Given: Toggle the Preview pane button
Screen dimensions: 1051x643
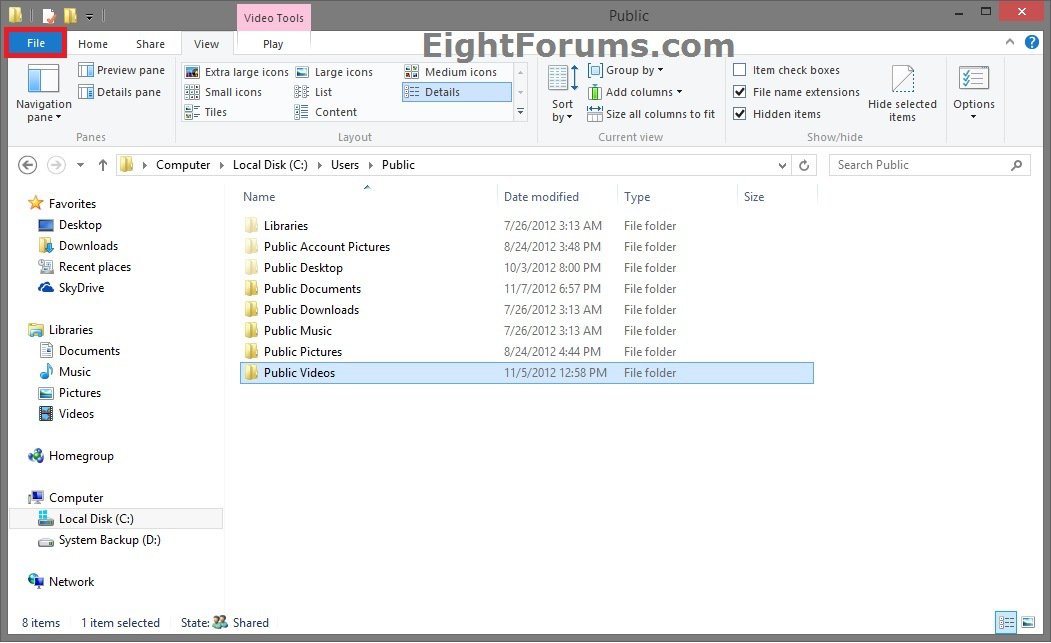Looking at the screenshot, I should click(122, 70).
